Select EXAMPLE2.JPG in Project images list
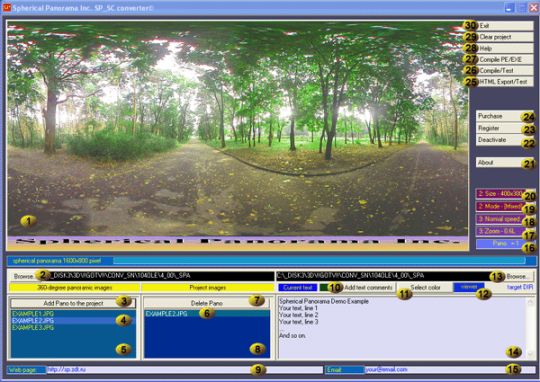Image resolution: width=540 pixels, height=382 pixels. tap(207, 313)
